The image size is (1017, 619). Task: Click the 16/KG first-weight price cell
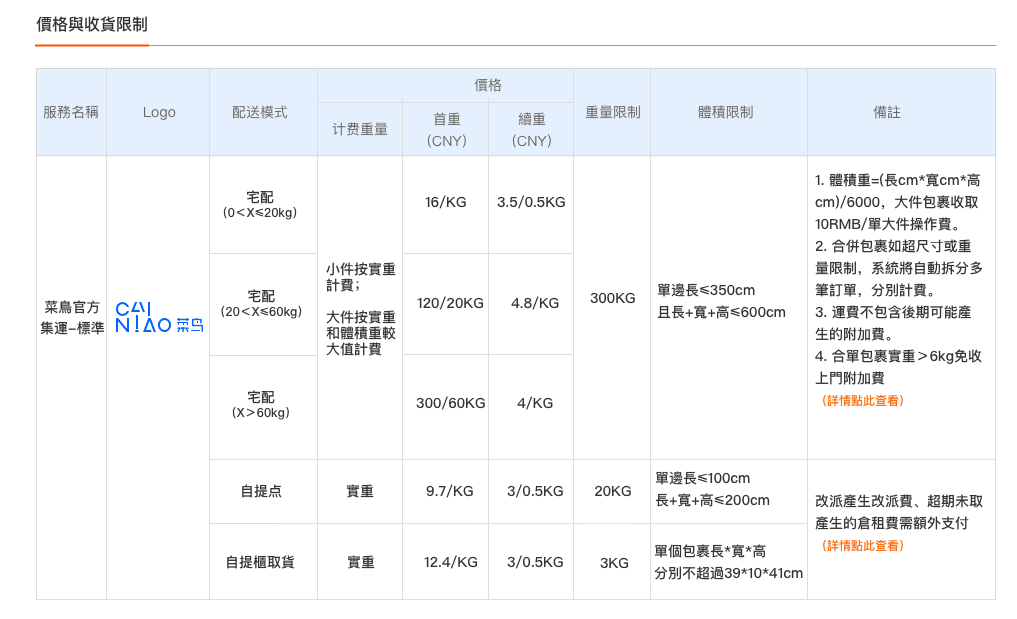pos(446,202)
